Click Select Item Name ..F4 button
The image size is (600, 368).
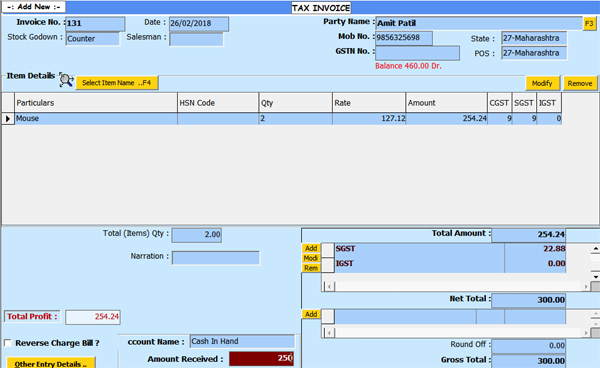coord(117,83)
